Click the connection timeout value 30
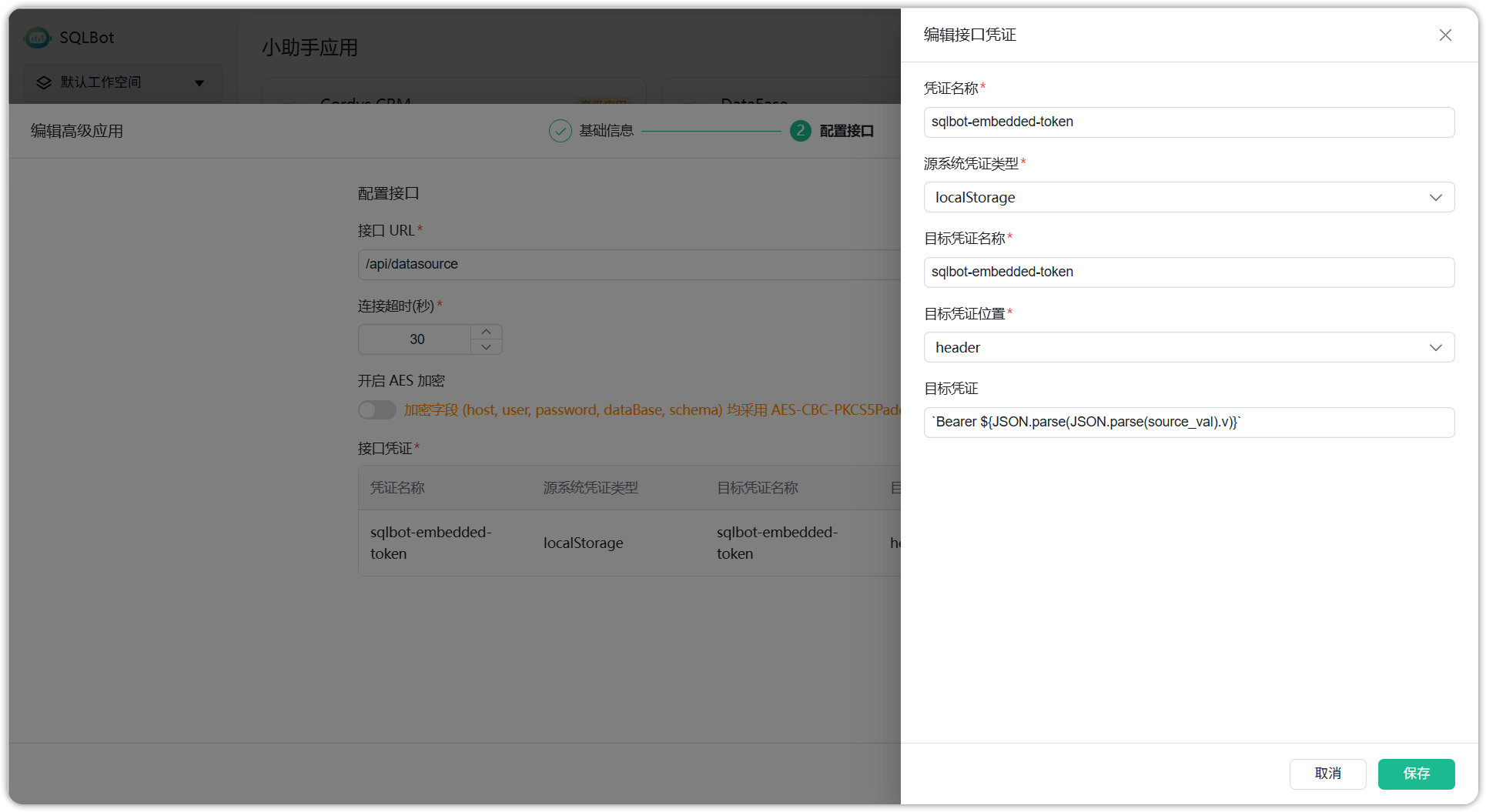The width and height of the screenshot is (1486, 812). tap(417, 339)
